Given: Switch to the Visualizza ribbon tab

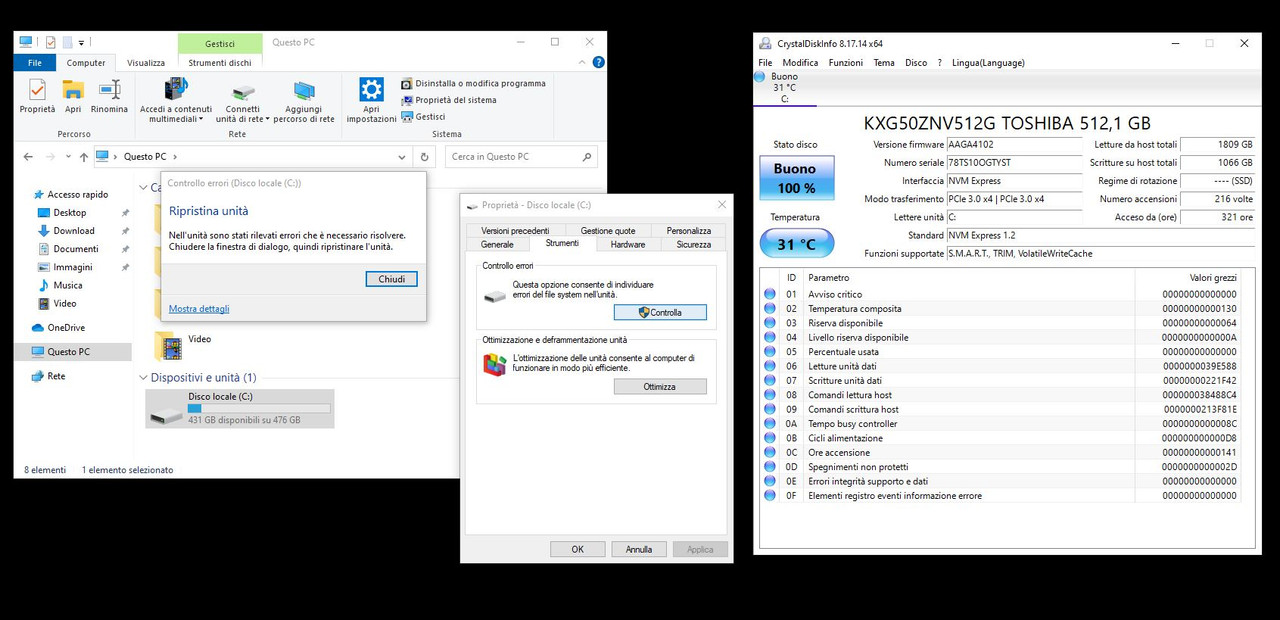Looking at the screenshot, I should (146, 62).
